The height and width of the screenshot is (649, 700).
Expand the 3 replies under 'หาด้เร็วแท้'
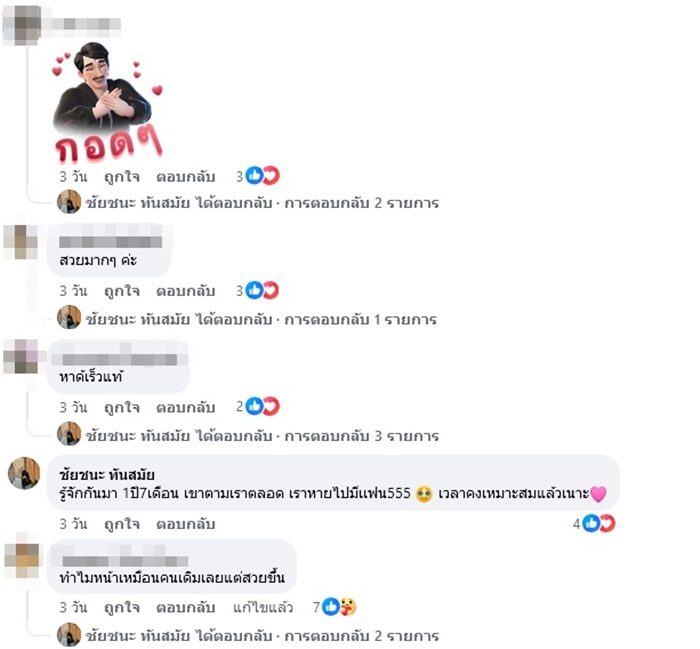[x=262, y=436]
